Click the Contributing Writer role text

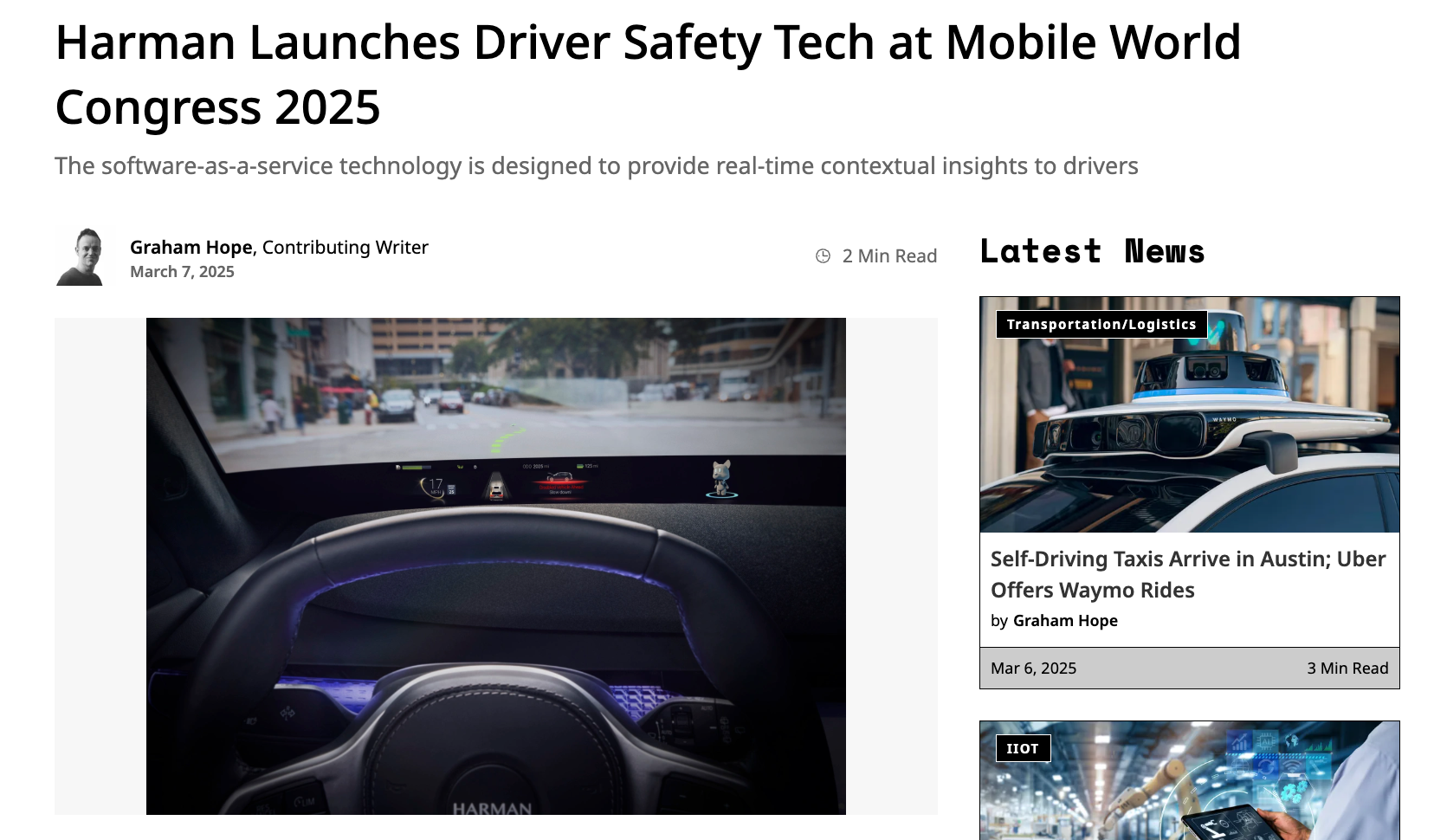point(346,247)
